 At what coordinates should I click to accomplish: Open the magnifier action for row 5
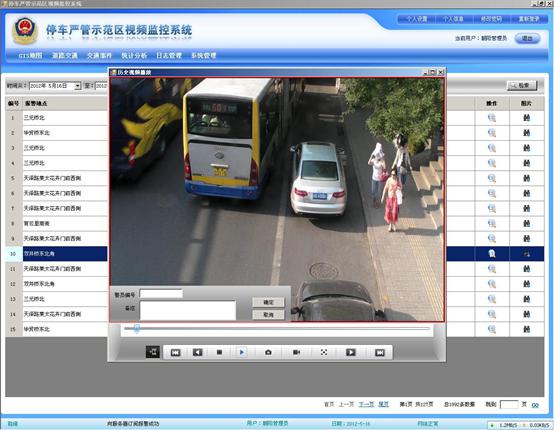(492, 178)
